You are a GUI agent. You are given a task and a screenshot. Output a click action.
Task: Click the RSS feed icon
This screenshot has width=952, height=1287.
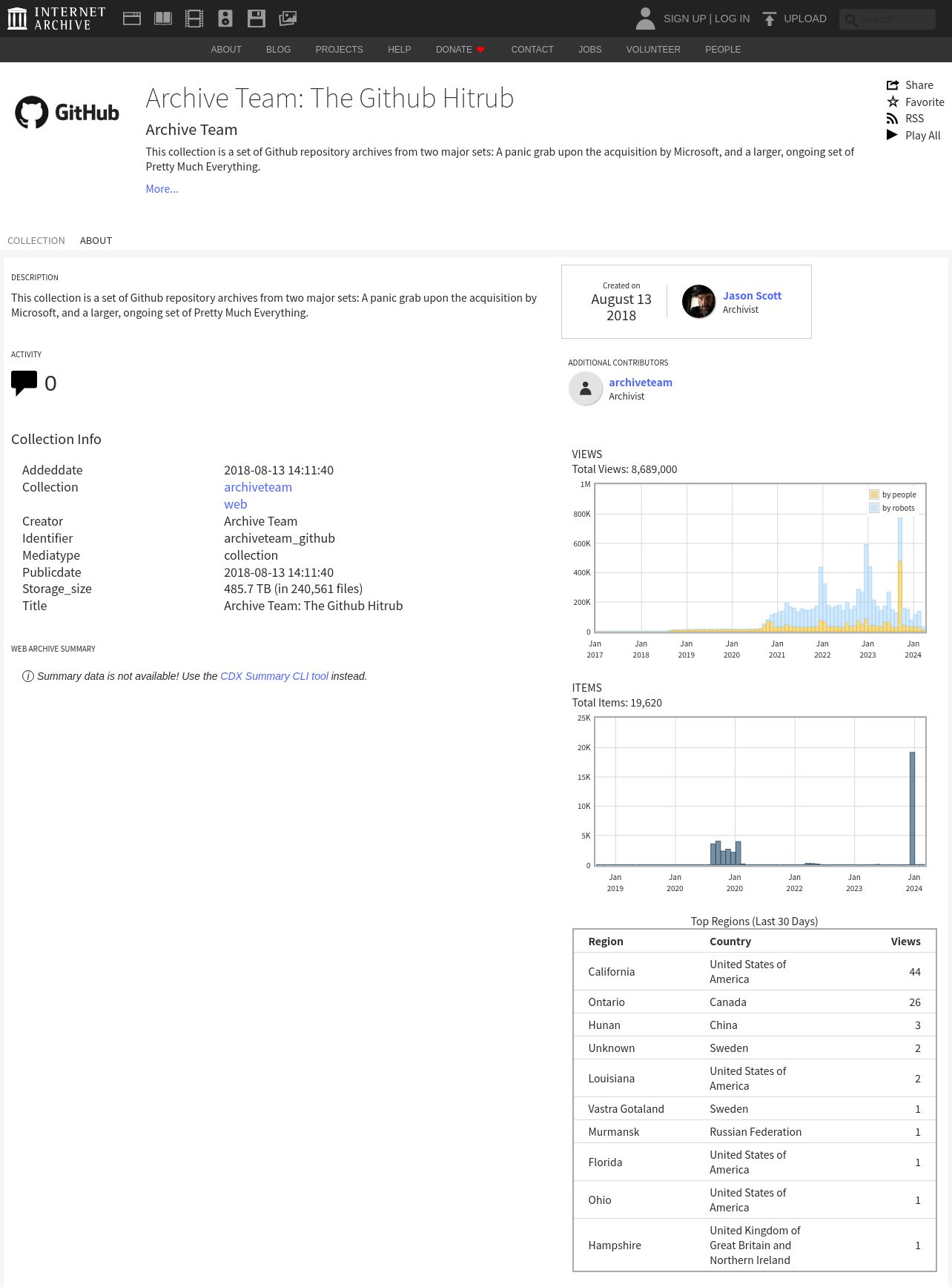(893, 119)
